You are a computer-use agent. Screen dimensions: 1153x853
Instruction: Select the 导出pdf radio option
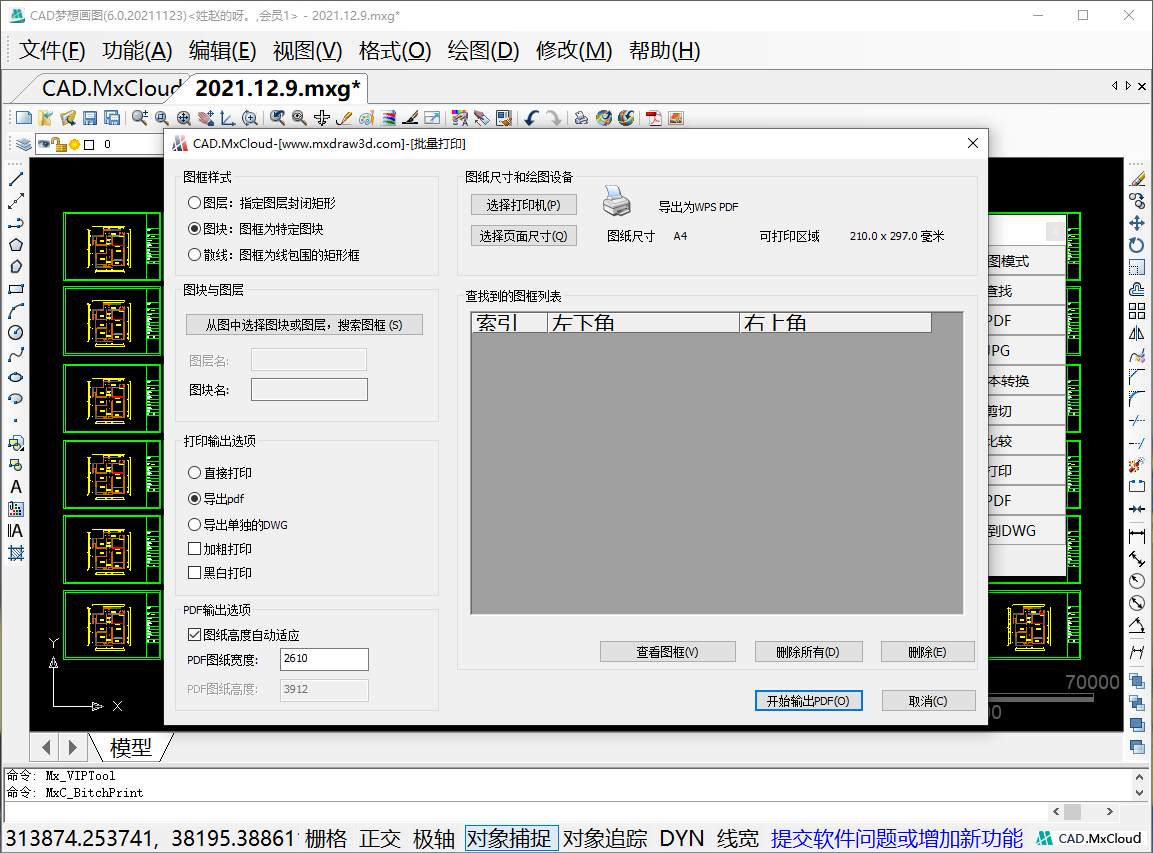tap(216, 499)
